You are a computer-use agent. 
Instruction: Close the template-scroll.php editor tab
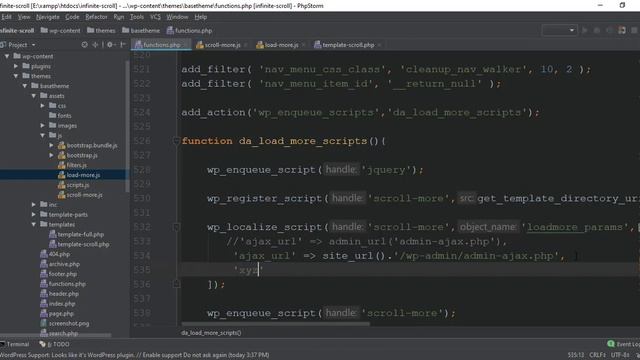coord(379,45)
